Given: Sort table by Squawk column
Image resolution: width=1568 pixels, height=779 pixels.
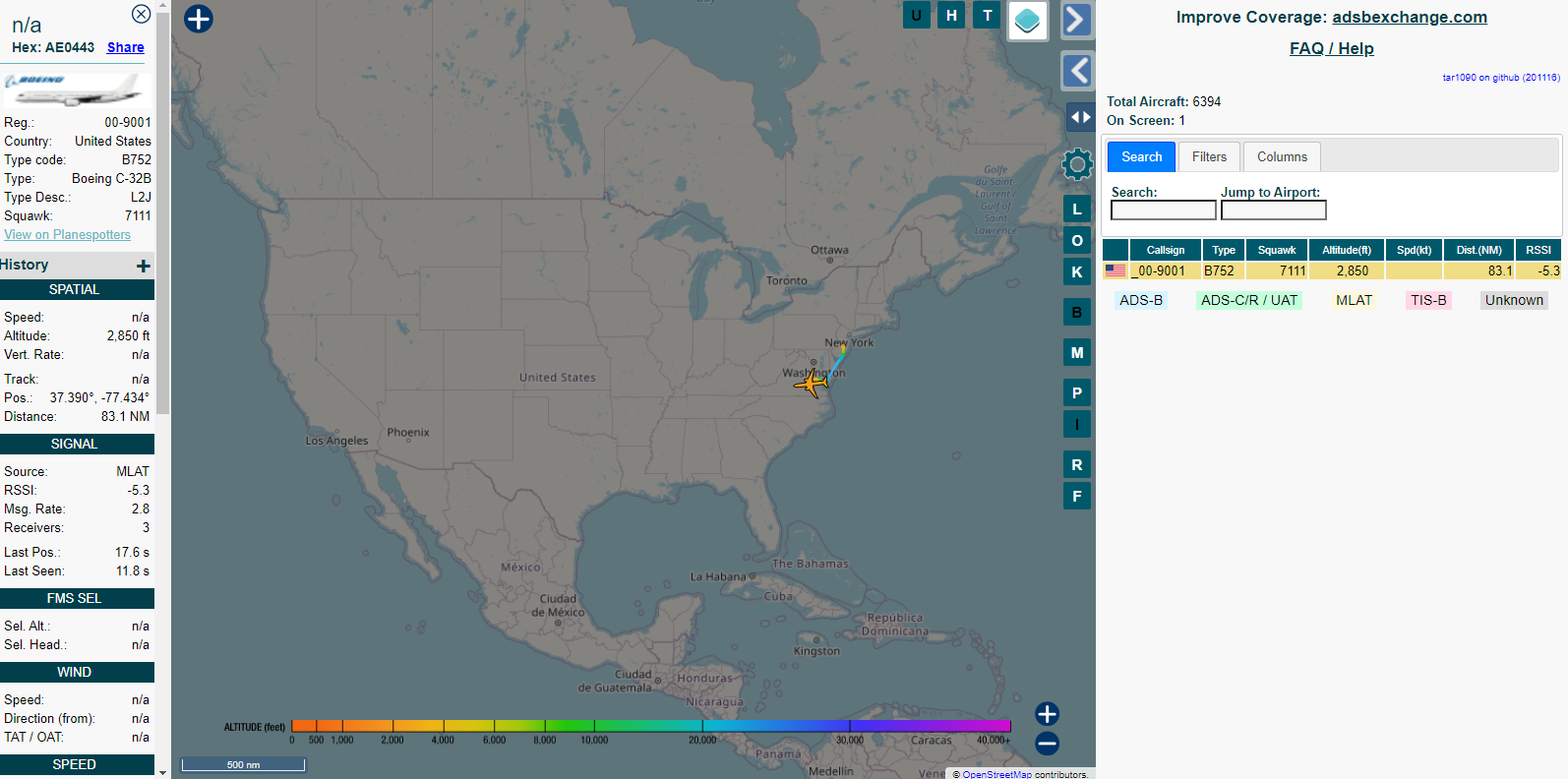Looking at the screenshot, I should [1277, 250].
